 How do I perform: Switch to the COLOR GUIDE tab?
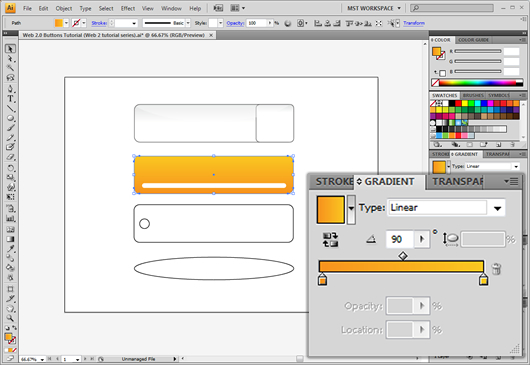click(x=474, y=40)
